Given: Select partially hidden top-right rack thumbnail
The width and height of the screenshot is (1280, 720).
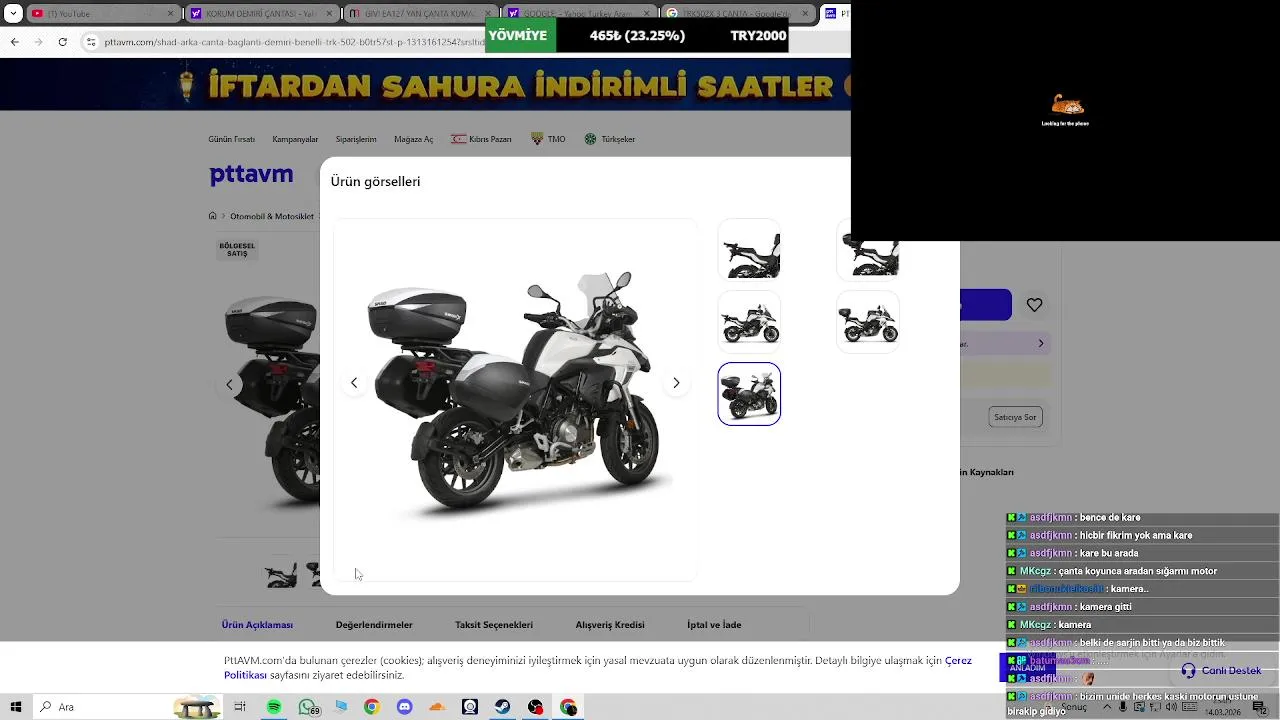Looking at the screenshot, I should pyautogui.click(x=867, y=260).
